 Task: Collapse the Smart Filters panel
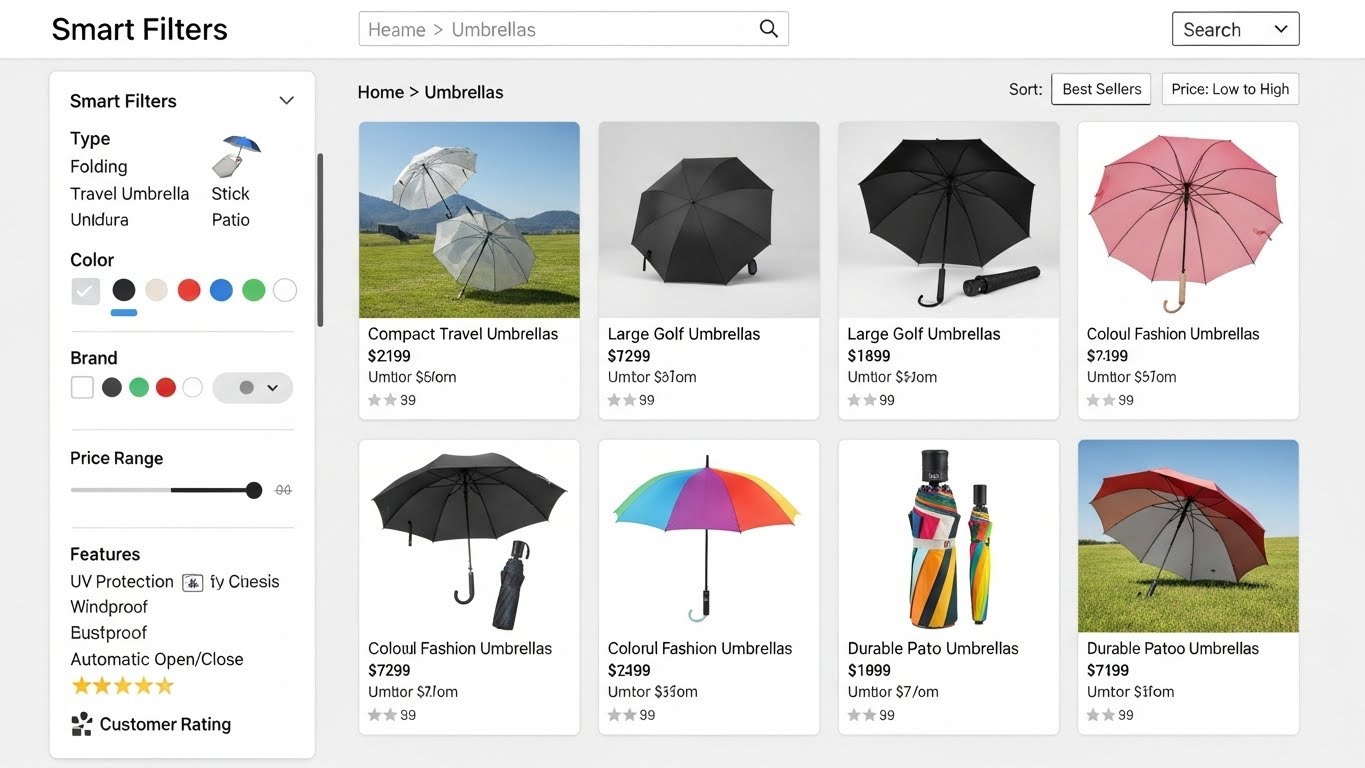(286, 100)
